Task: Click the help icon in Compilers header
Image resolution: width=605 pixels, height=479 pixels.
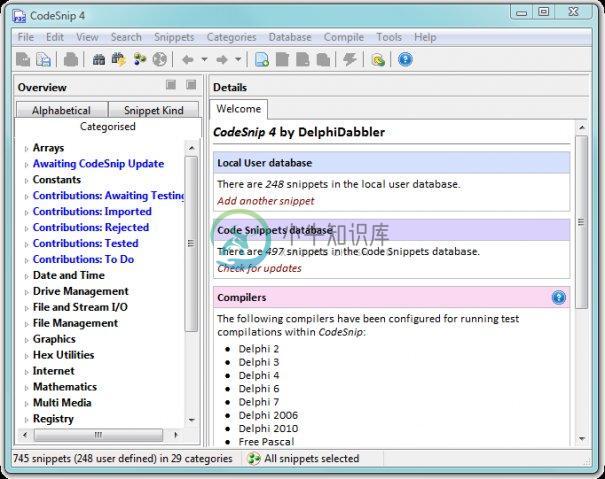Action: [559, 298]
